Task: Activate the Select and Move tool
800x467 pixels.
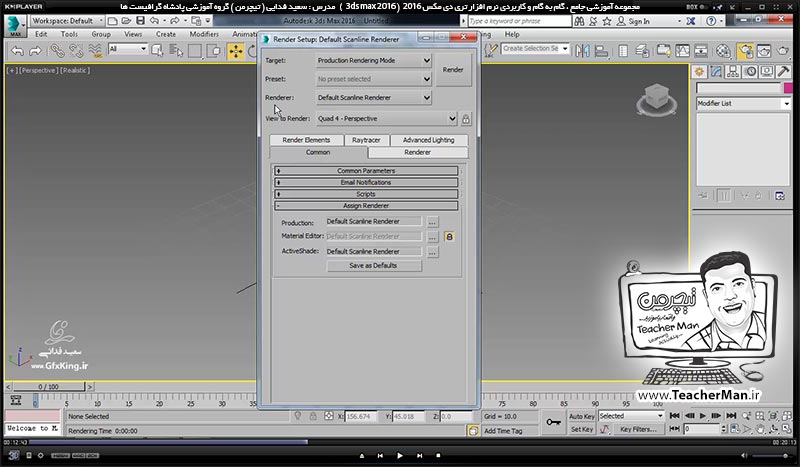Action: point(236,51)
